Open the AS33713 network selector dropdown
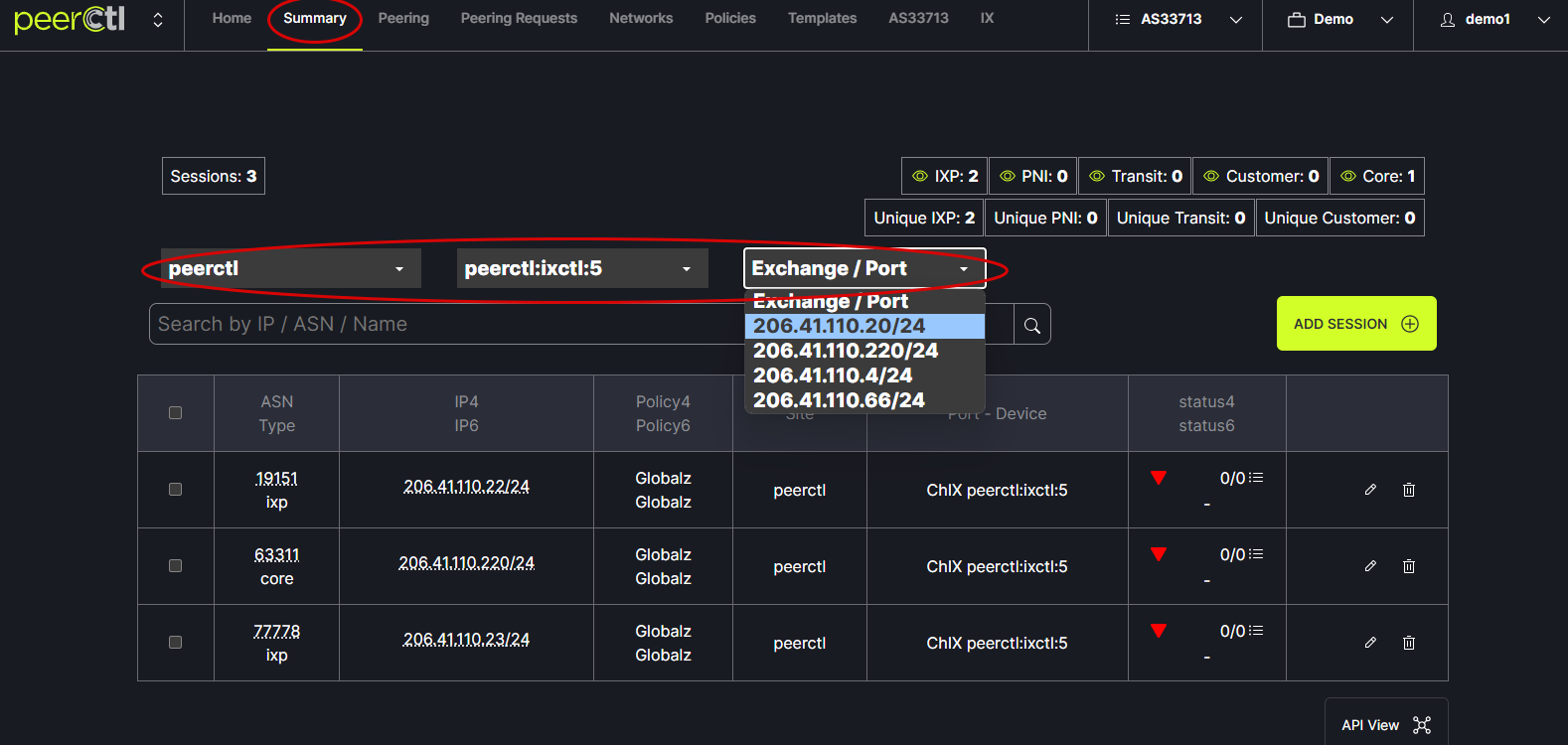The width and height of the screenshot is (1568, 745). pos(1176,20)
